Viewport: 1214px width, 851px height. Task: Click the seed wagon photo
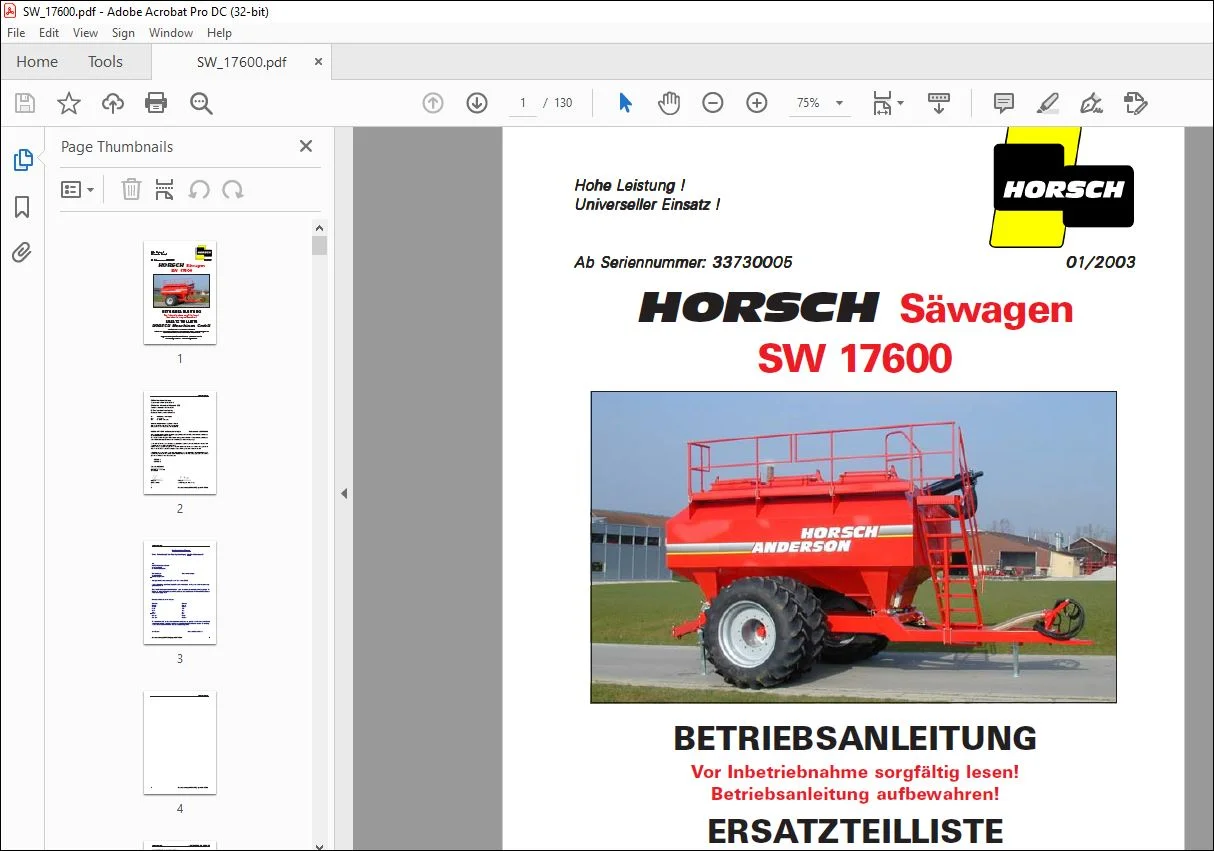click(x=854, y=547)
